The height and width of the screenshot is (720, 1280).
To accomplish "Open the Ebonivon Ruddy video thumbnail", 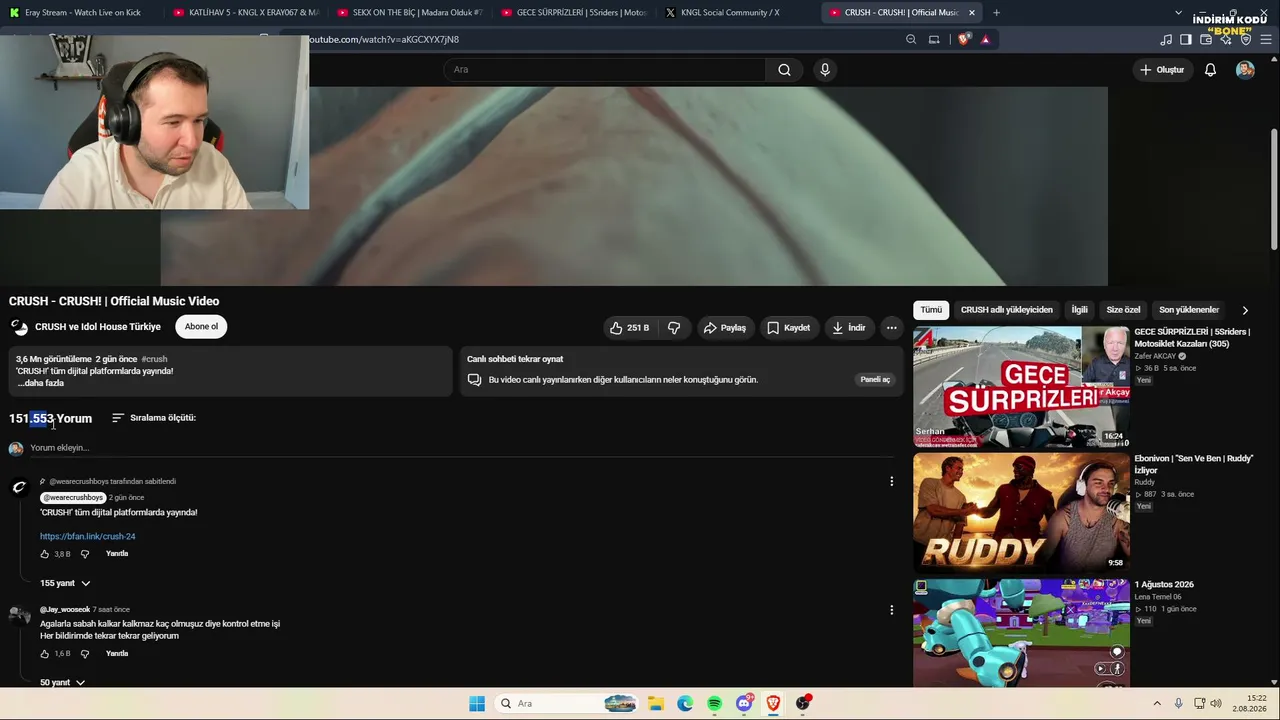I will tap(1021, 511).
